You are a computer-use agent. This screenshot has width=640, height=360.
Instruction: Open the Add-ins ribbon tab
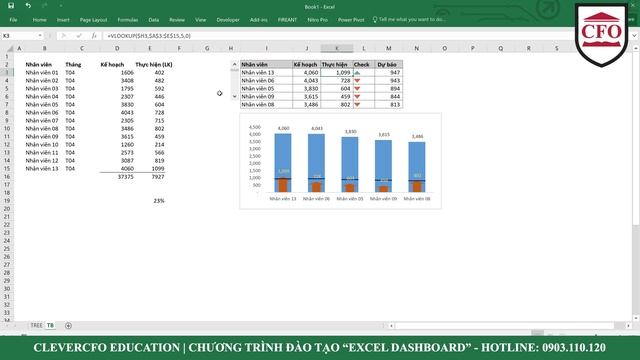click(x=259, y=20)
